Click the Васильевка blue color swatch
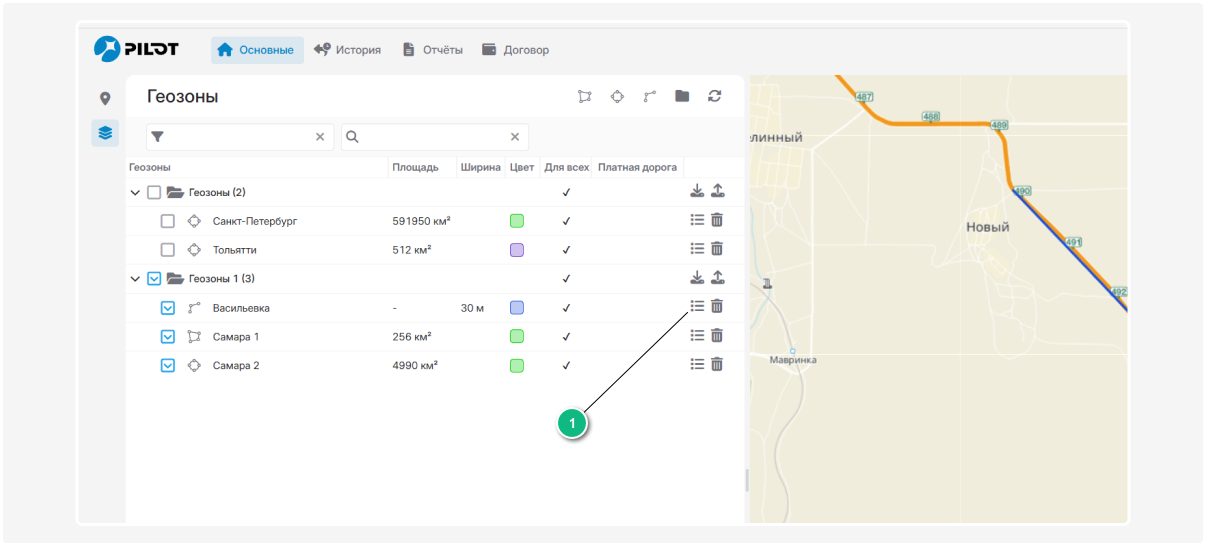The width and height of the screenshot is (1206, 546). coord(517,308)
